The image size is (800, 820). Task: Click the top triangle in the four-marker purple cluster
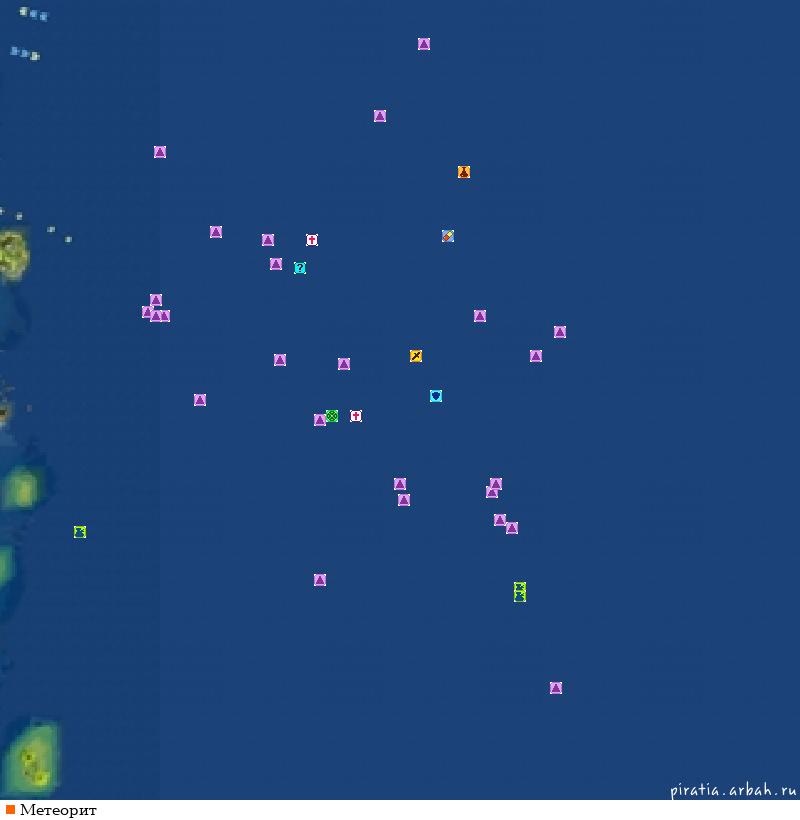coord(156,300)
